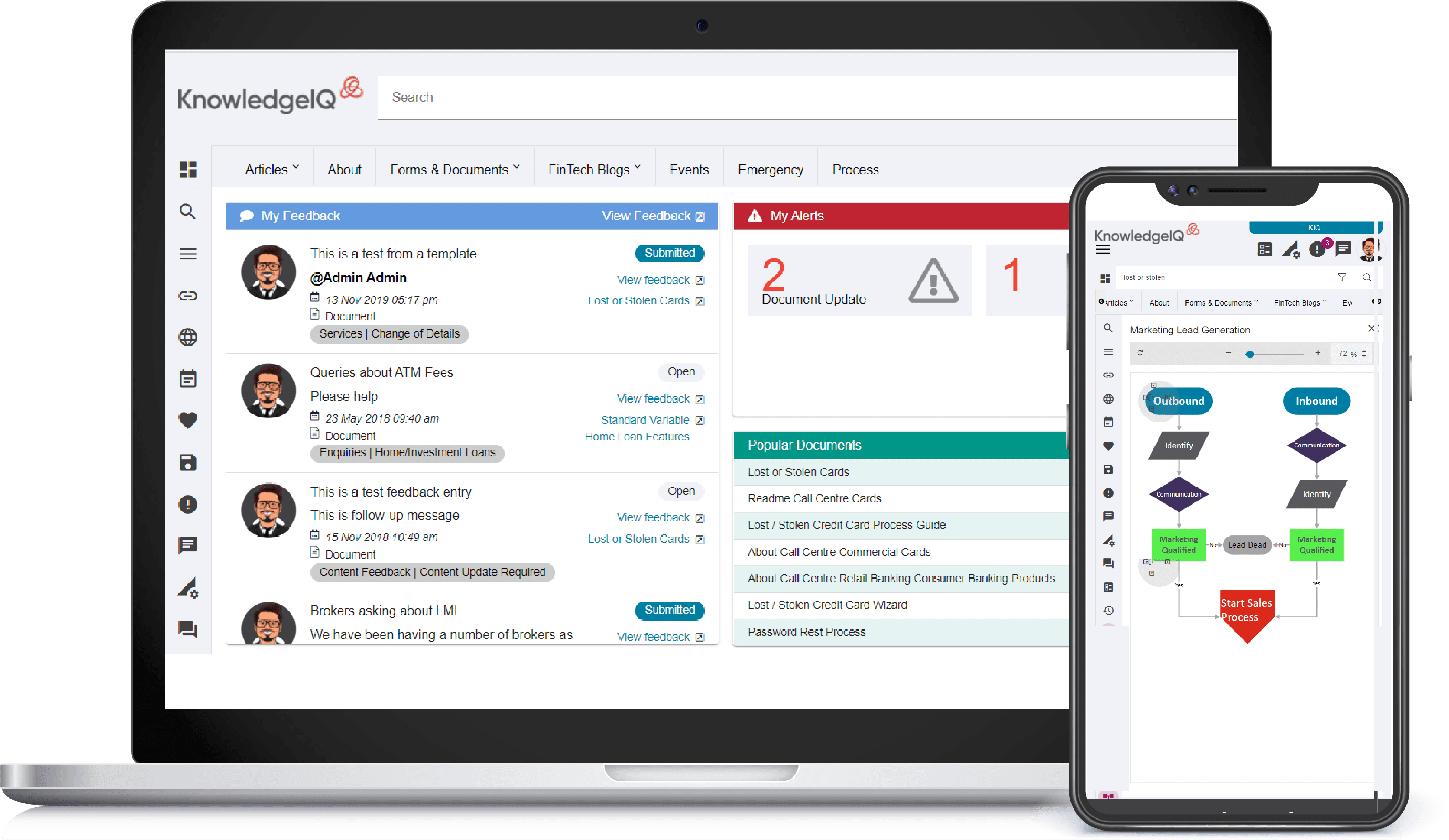Open the Events tab in the laptop nav
This screenshot has height=840, width=1449.
tap(689, 170)
